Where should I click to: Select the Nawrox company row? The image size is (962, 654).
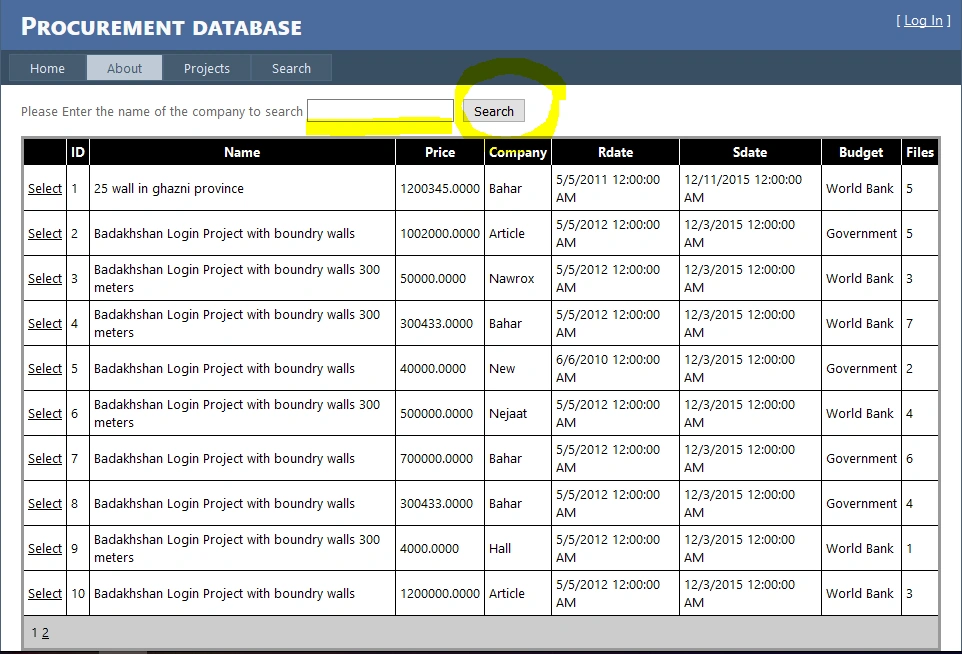[x=45, y=279]
